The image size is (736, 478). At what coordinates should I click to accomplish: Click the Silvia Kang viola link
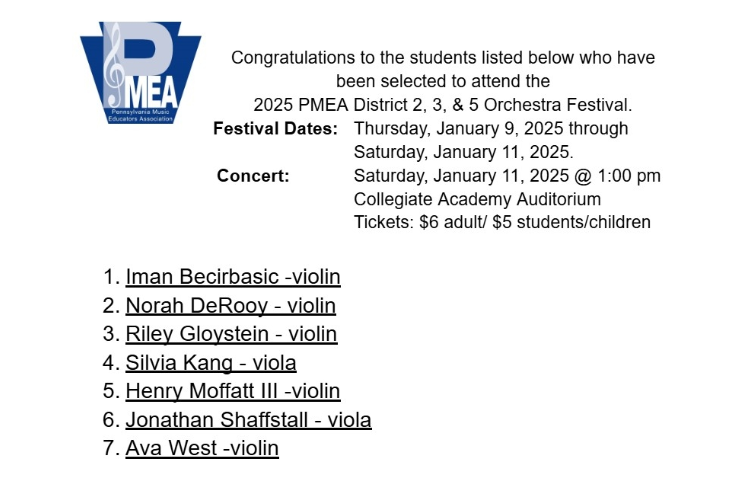[211, 363]
